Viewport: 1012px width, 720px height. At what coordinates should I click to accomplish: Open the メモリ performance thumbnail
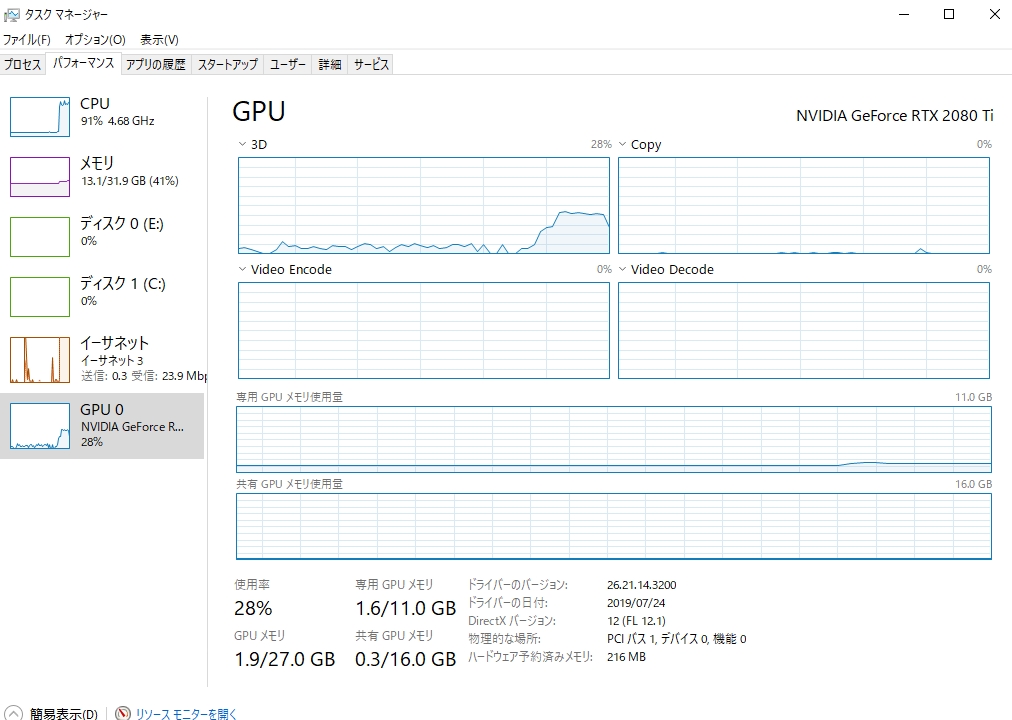coord(40,176)
